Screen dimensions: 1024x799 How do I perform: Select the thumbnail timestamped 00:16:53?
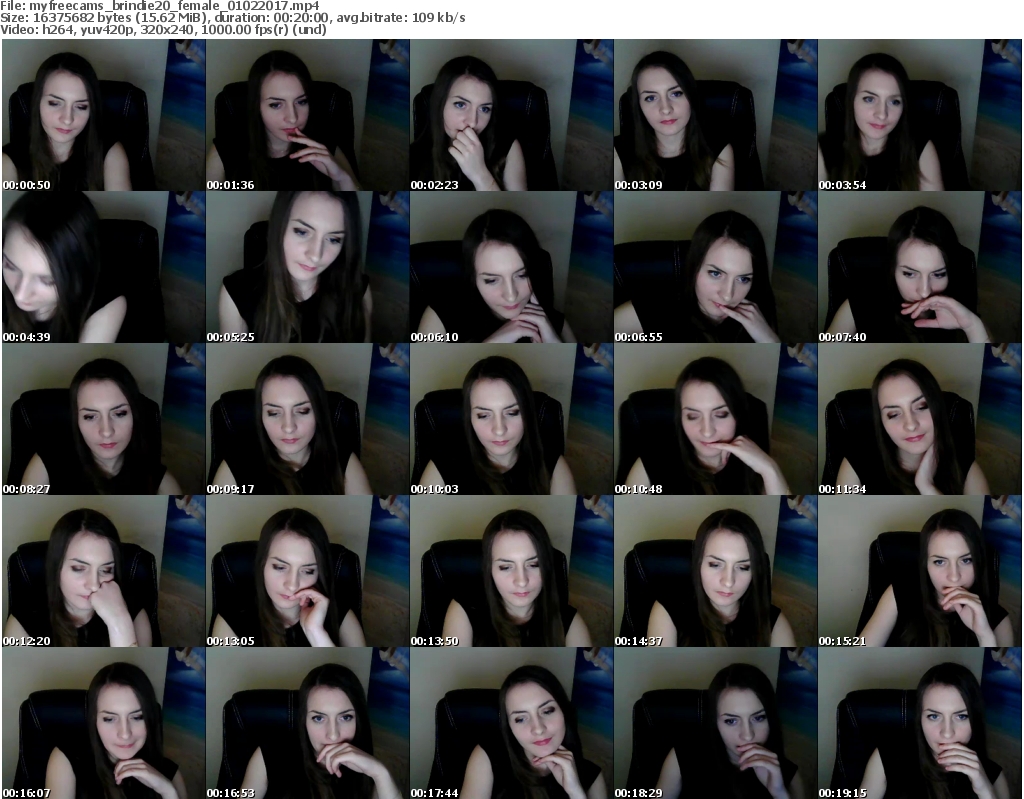tap(308, 723)
